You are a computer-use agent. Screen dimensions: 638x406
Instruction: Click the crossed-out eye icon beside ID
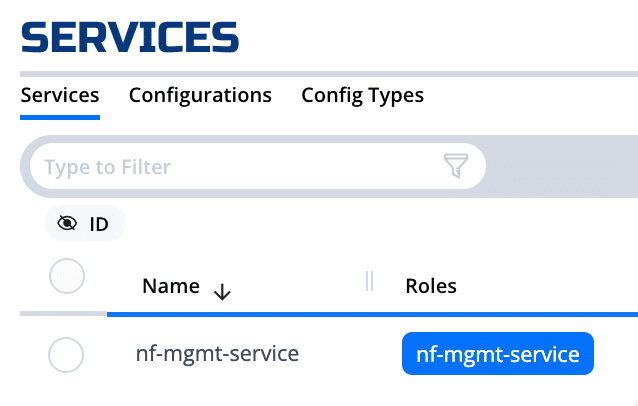(x=68, y=224)
